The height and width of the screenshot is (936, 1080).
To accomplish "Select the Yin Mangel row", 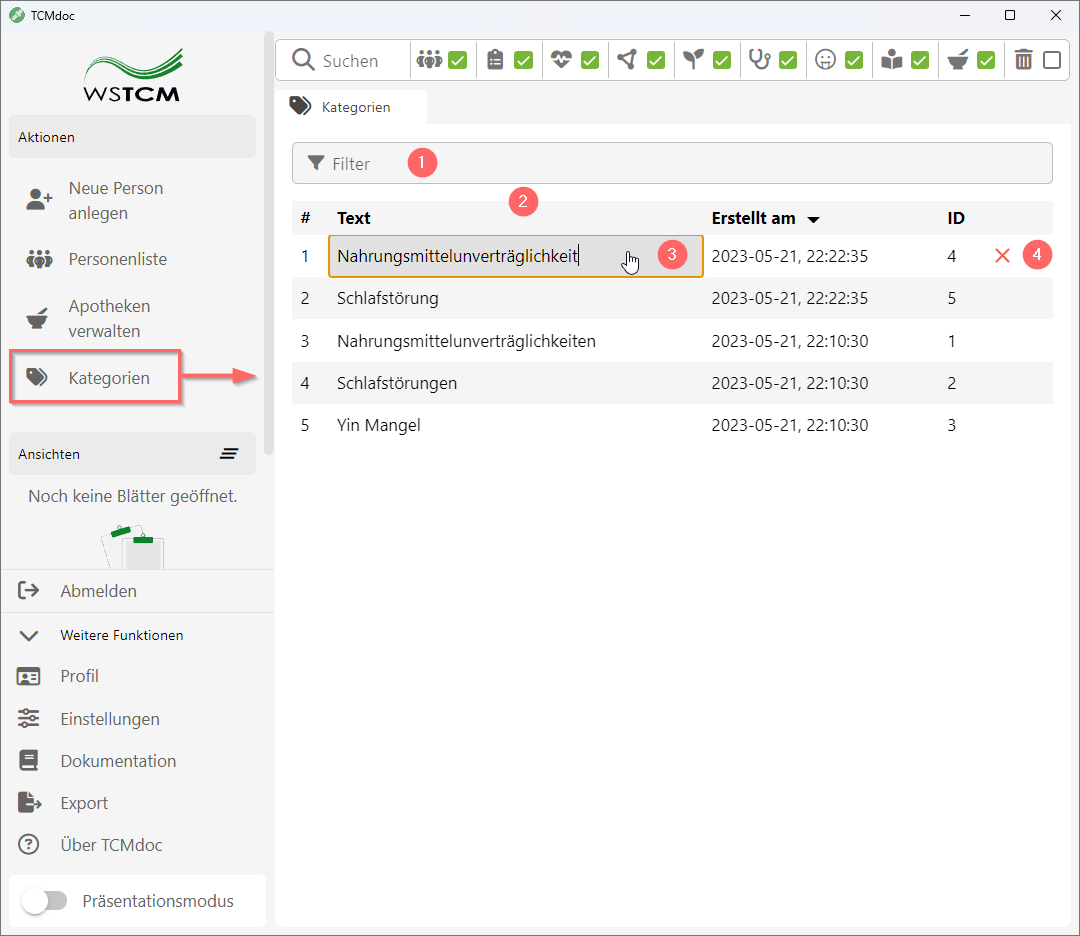I will pyautogui.click(x=379, y=425).
